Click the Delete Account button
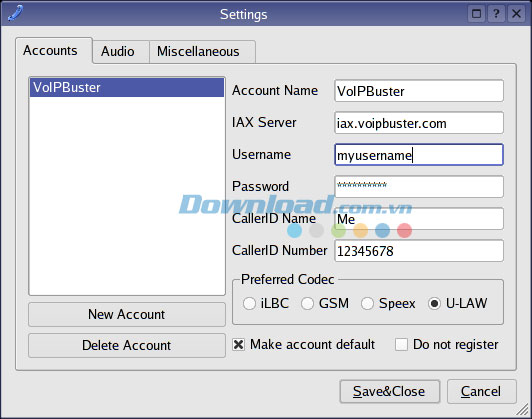Viewport: 532px width, 419px height. point(127,345)
